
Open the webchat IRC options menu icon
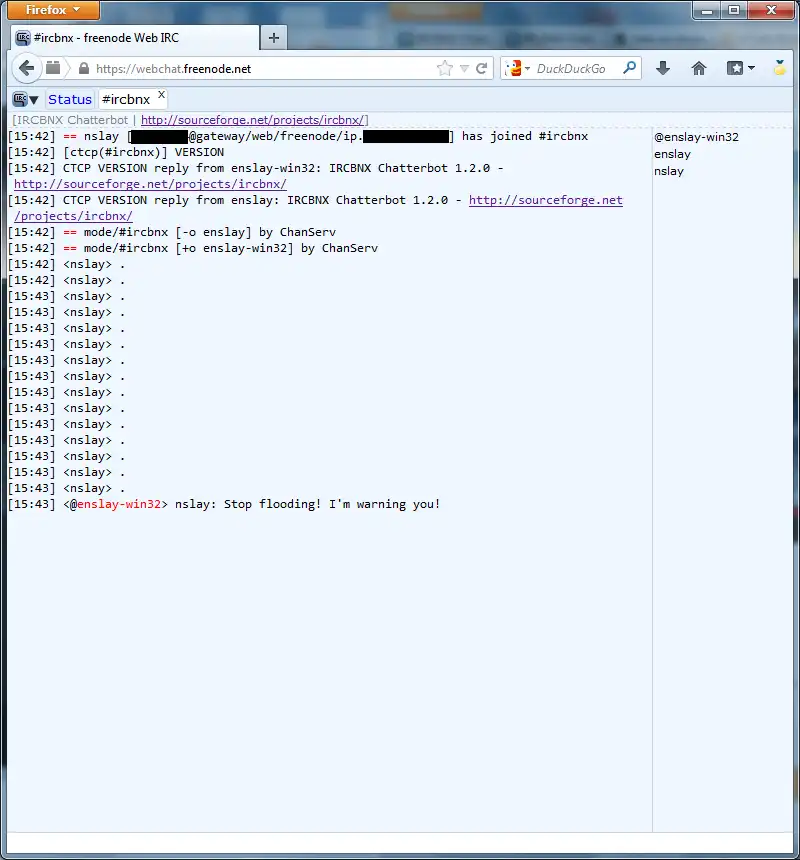pyautogui.click(x=25, y=99)
